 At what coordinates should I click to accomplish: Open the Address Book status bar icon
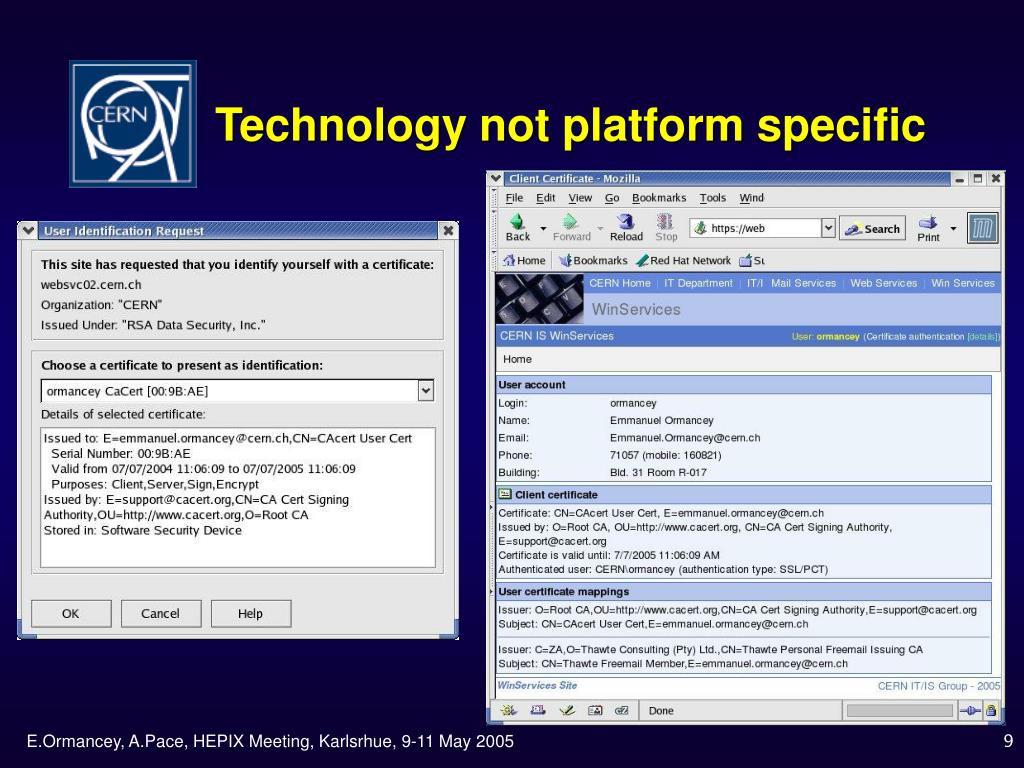(x=595, y=711)
